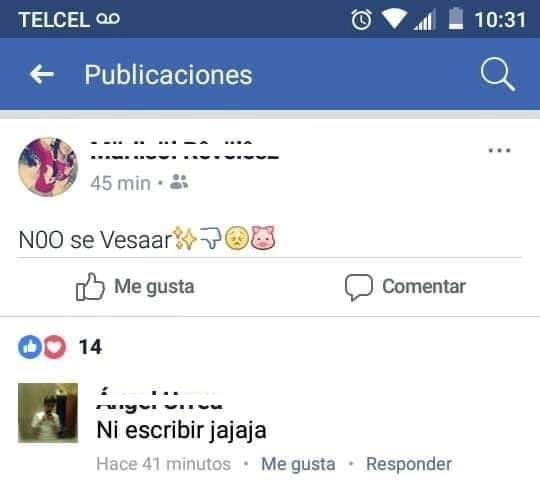Tap the blue like reaction icon

pyautogui.click(x=30, y=347)
